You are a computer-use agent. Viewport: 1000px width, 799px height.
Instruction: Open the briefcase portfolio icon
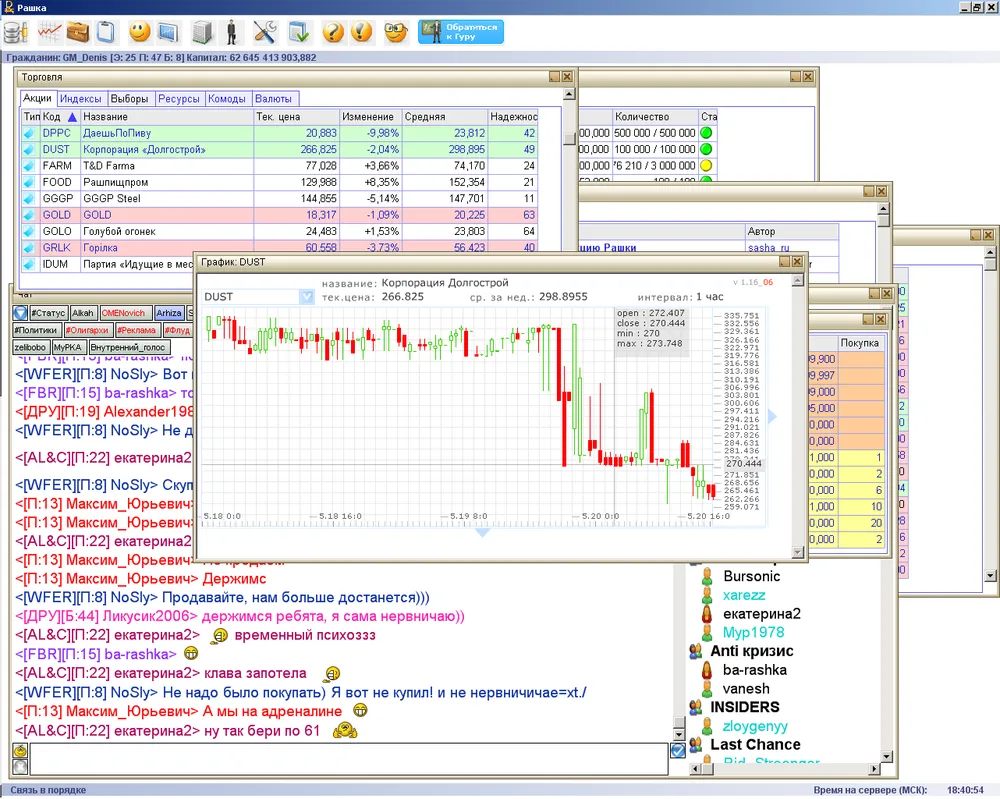click(x=77, y=32)
